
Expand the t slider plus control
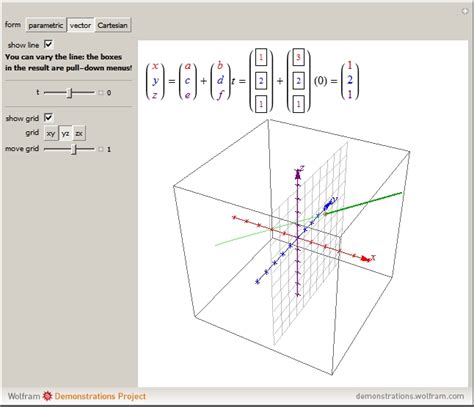(101, 93)
